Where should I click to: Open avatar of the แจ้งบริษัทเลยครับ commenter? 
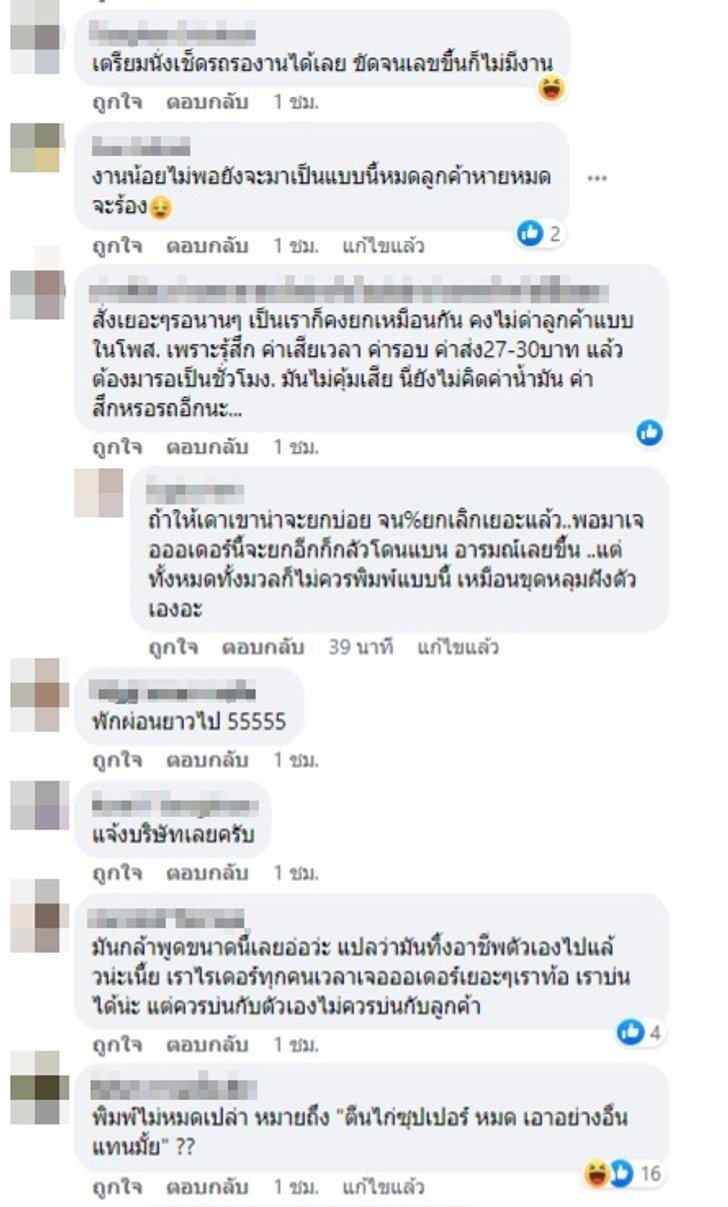[x=38, y=805]
